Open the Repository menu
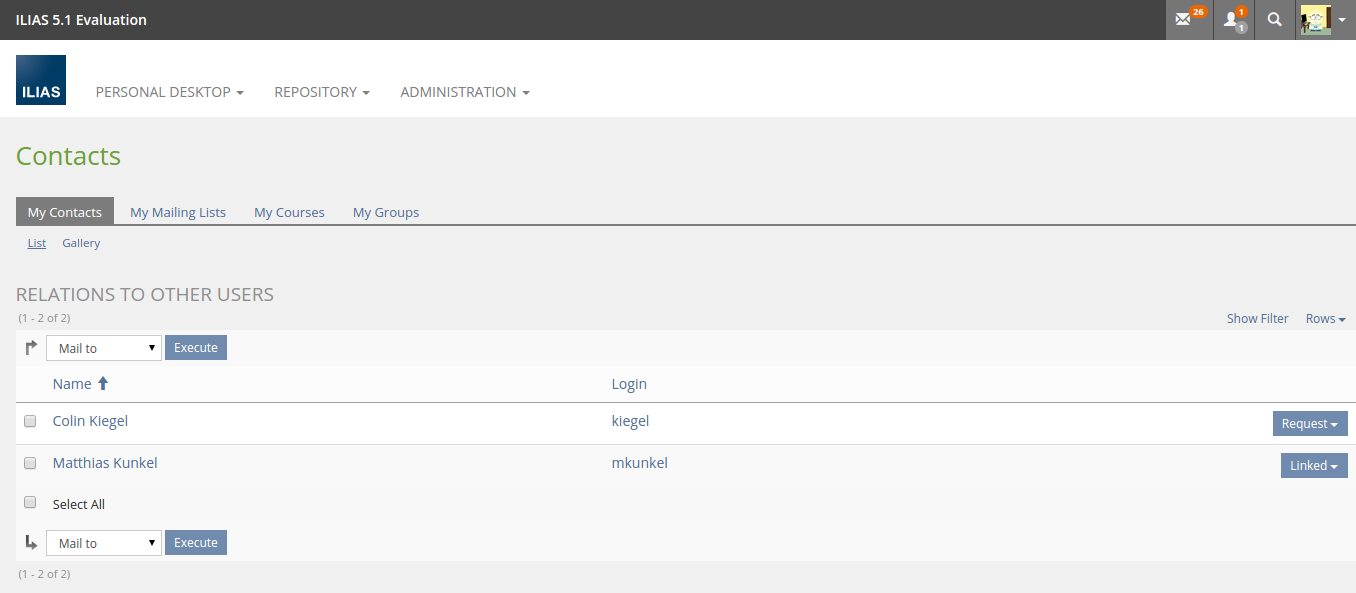 (x=322, y=92)
